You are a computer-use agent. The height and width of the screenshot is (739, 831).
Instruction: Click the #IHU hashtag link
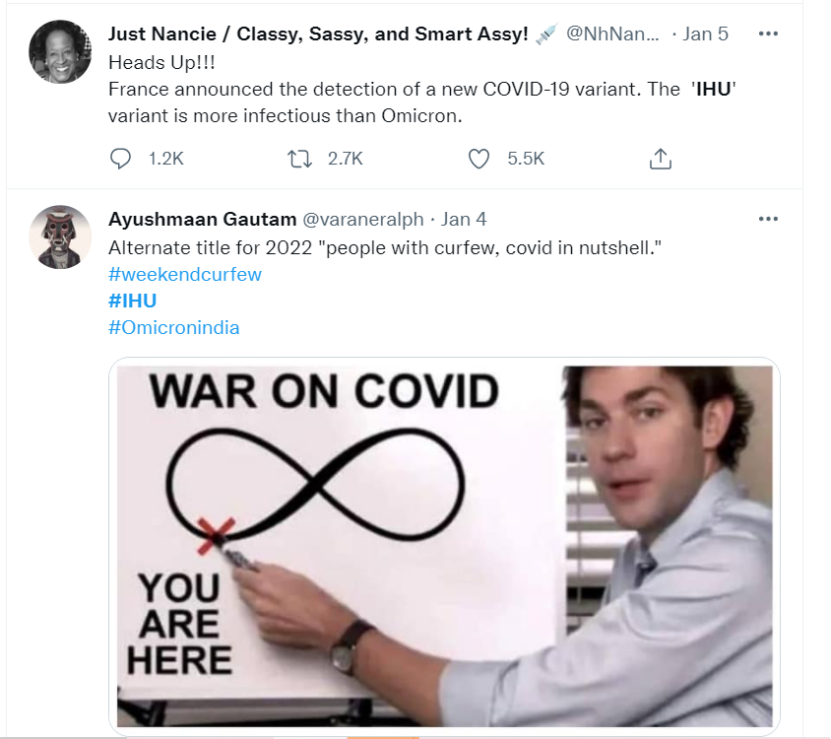pos(132,300)
